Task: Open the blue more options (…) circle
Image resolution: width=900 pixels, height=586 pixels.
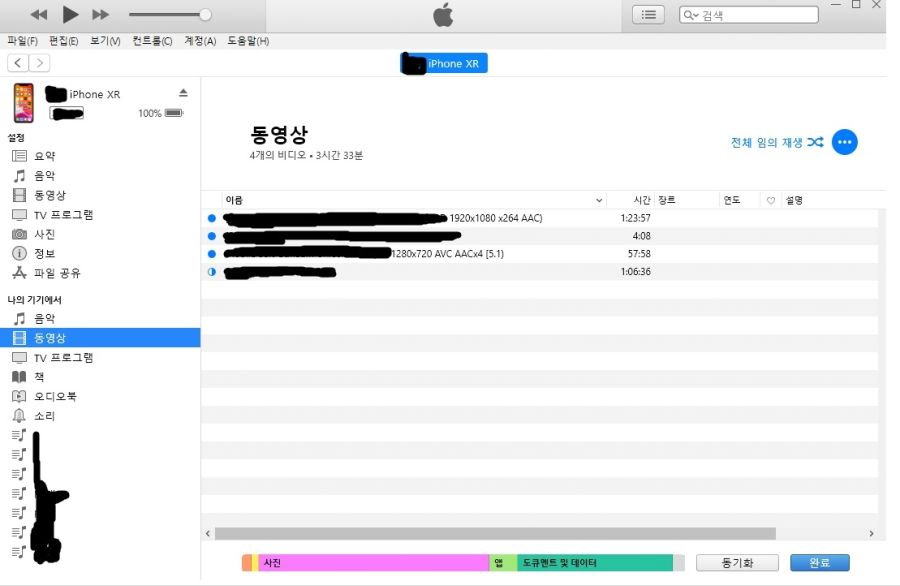Action: click(x=844, y=141)
